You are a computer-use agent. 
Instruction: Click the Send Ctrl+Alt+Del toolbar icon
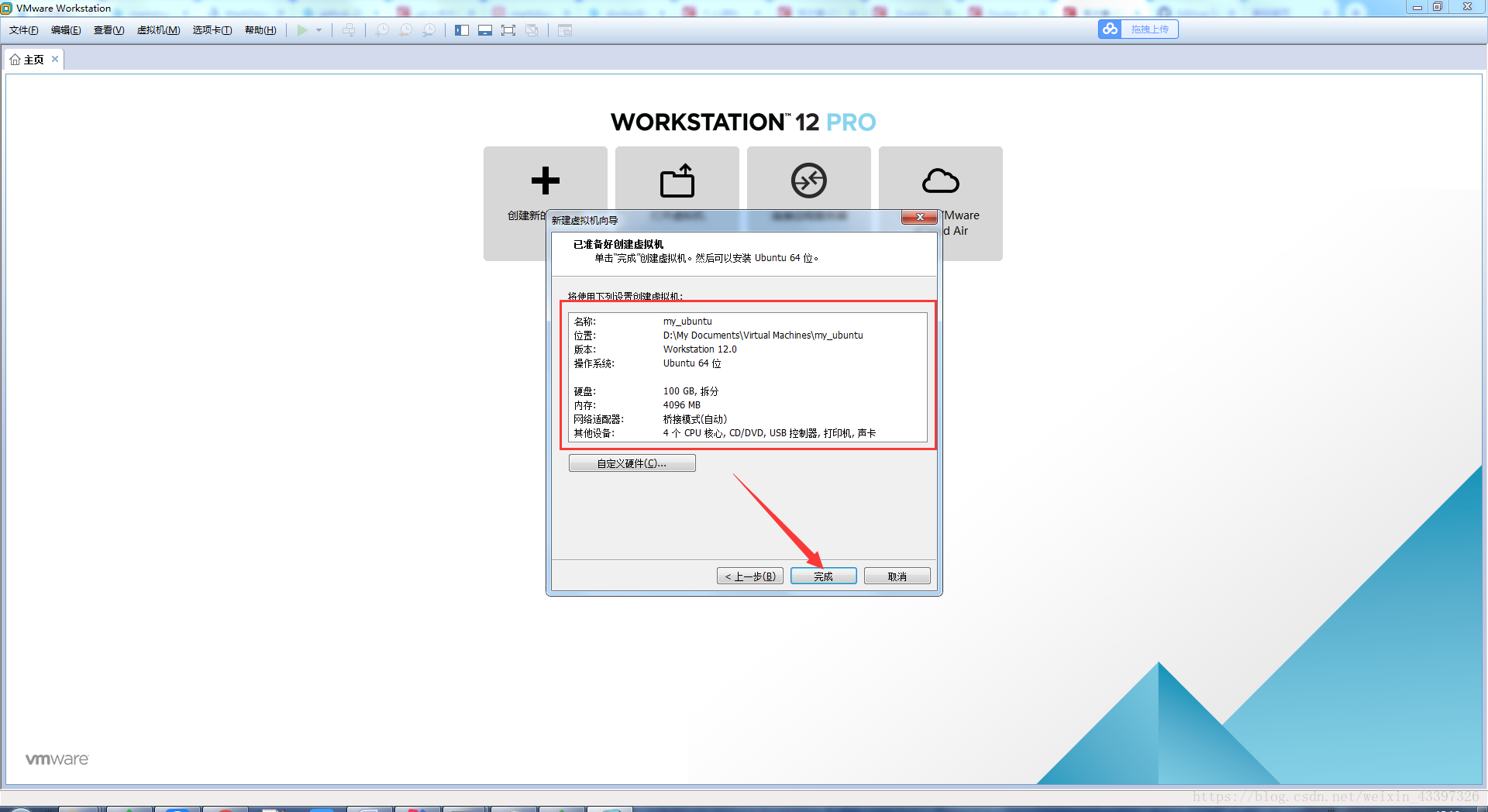tap(349, 30)
